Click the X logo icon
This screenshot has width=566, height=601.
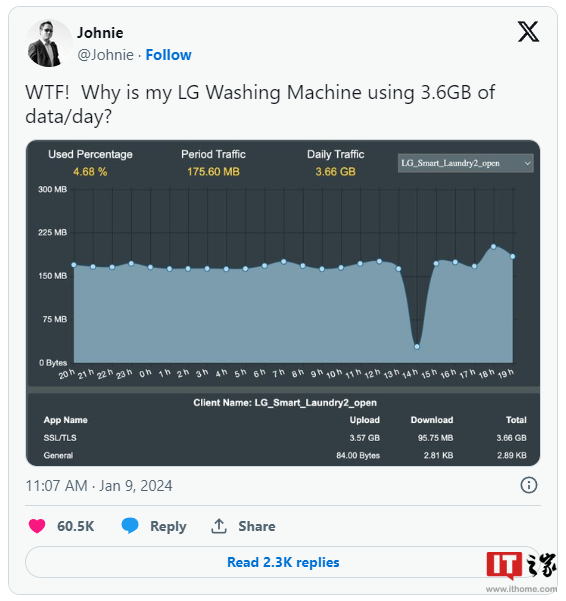528,32
